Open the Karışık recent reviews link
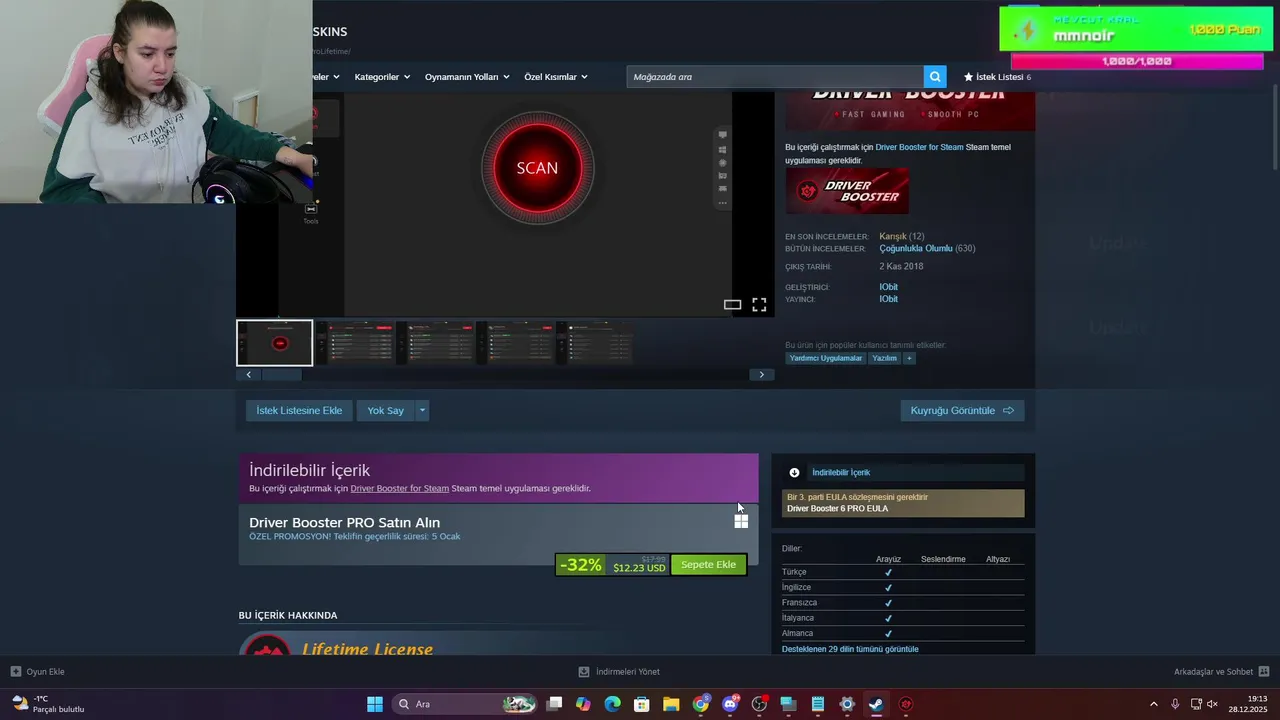Viewport: 1280px width, 720px height. coord(893,236)
